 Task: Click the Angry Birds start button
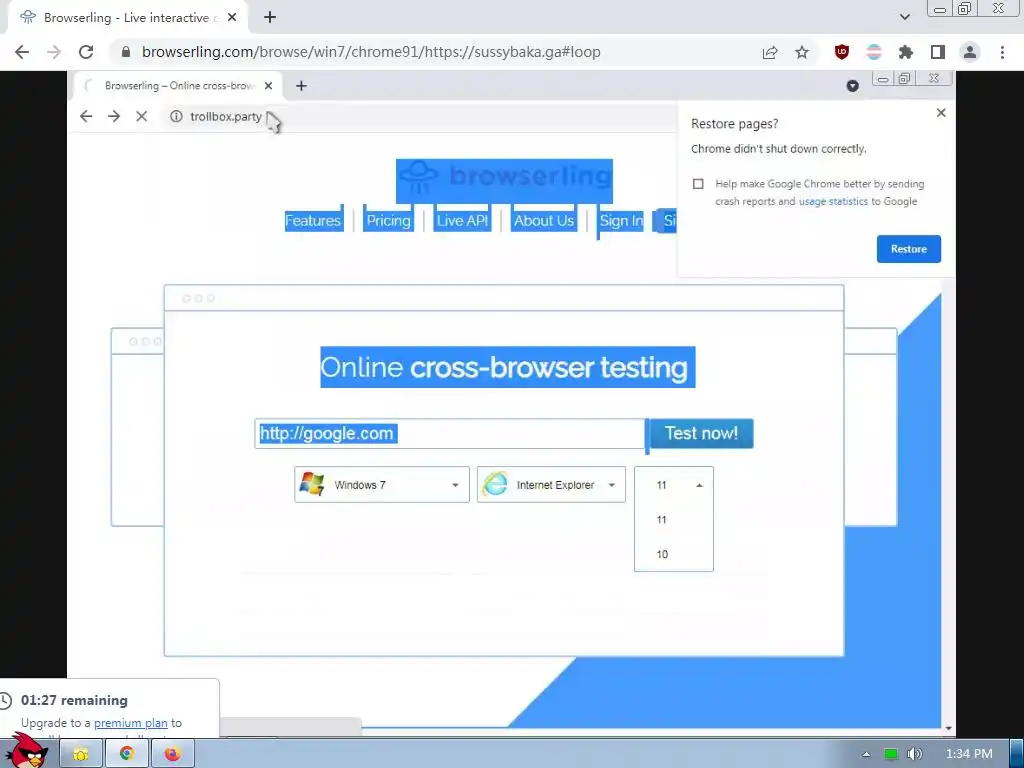[x=27, y=751]
